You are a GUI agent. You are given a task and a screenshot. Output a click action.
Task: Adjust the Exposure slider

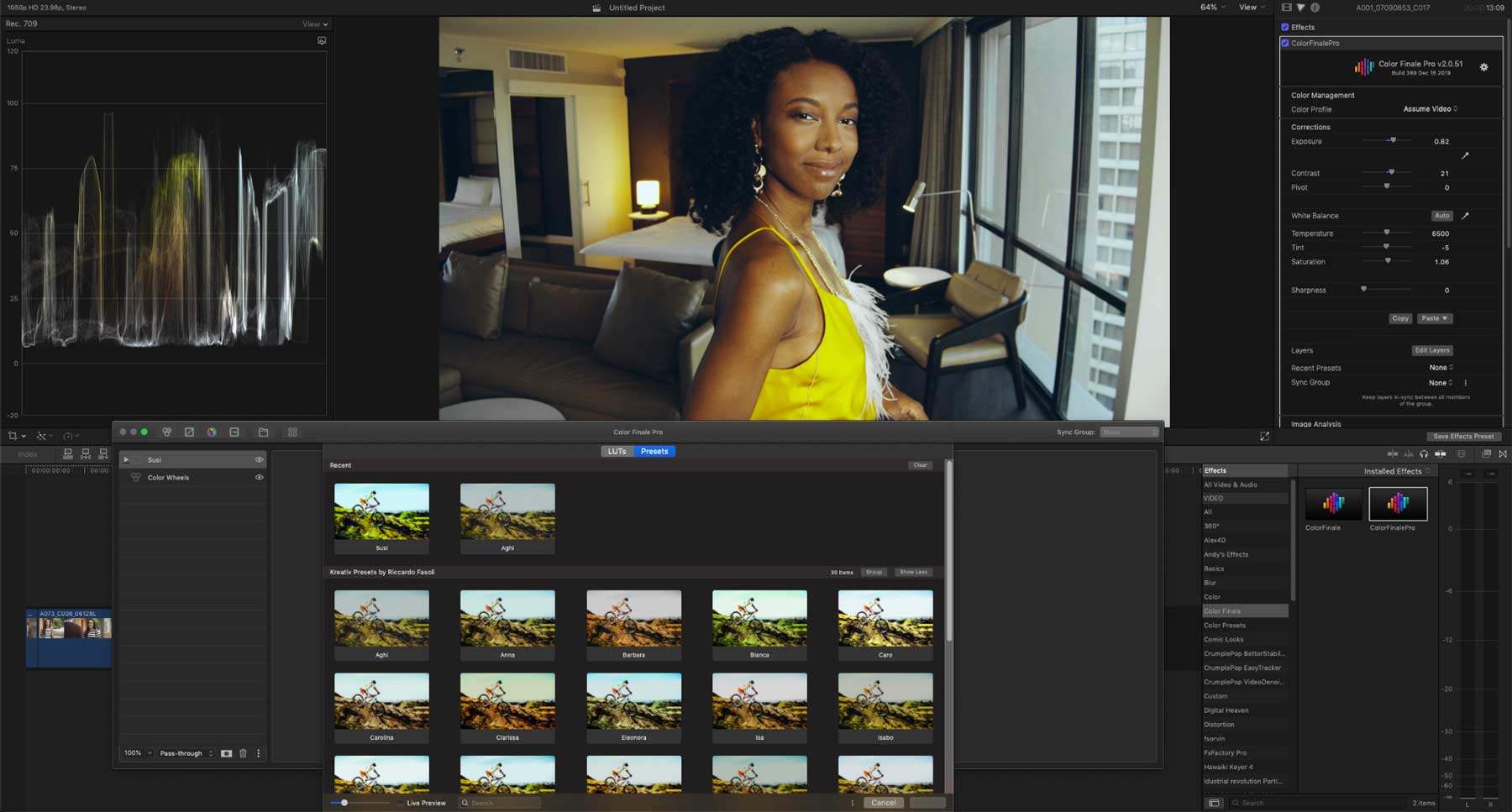1386,140
